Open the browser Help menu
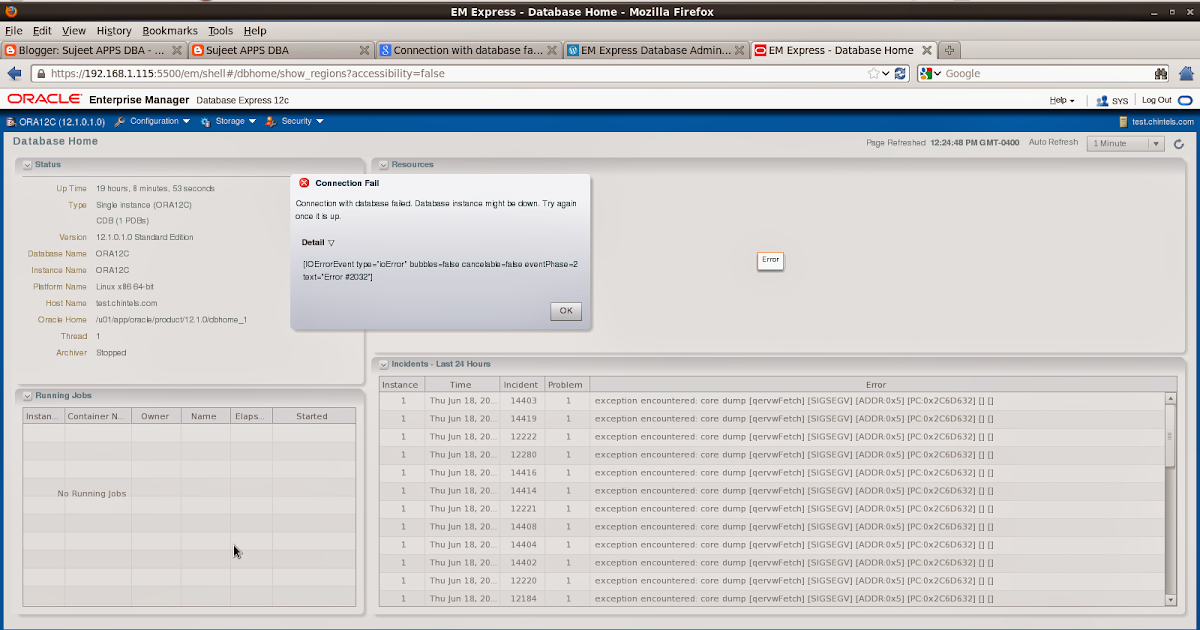Screen dimensions: 1200x630 [255, 31]
